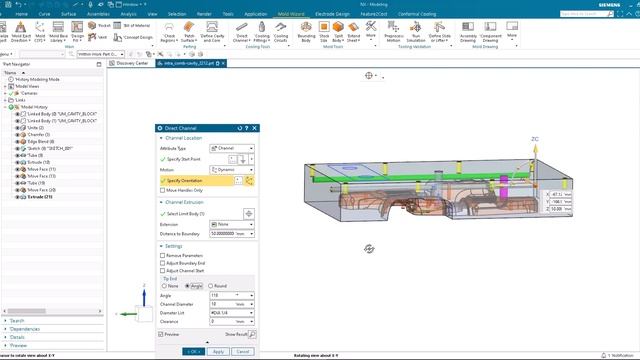Viewport: 640px width, 360px height.
Task: Enable the Move Handles Only checkbox
Action: tap(162, 190)
